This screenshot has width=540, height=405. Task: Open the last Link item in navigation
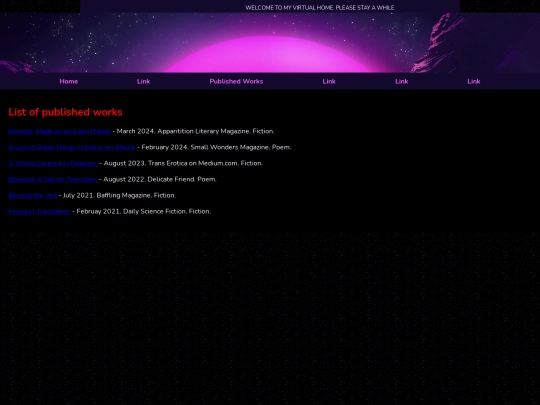coord(474,82)
